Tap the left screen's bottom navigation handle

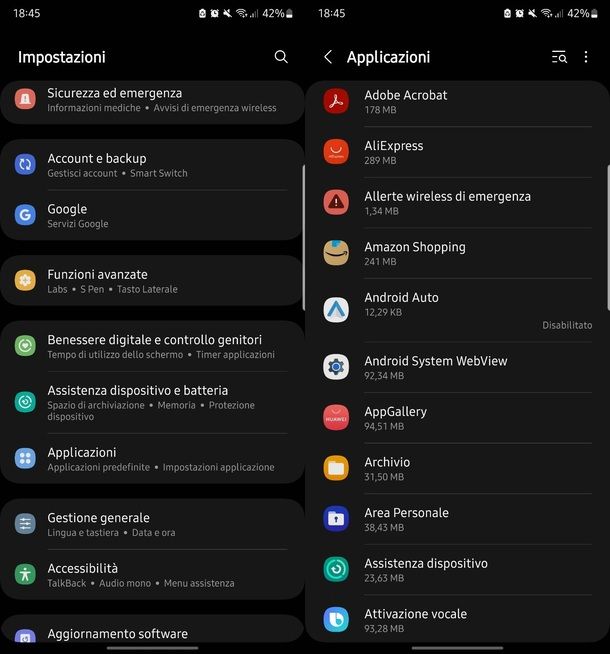point(152,648)
